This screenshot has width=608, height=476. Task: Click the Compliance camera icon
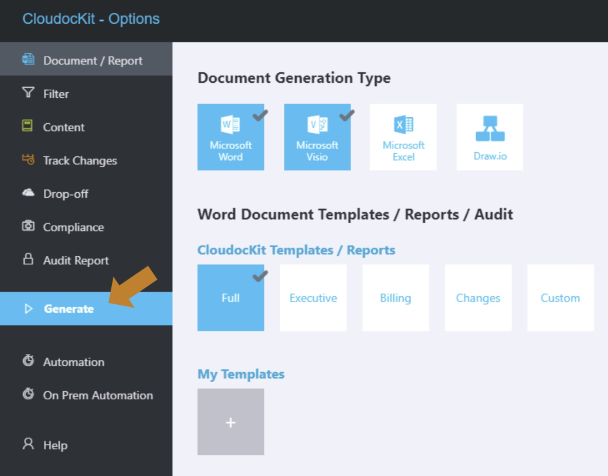[28, 226]
